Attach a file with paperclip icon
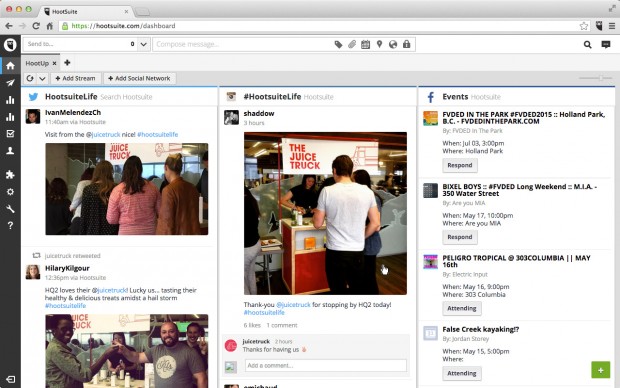620x388 pixels. [x=352, y=44]
